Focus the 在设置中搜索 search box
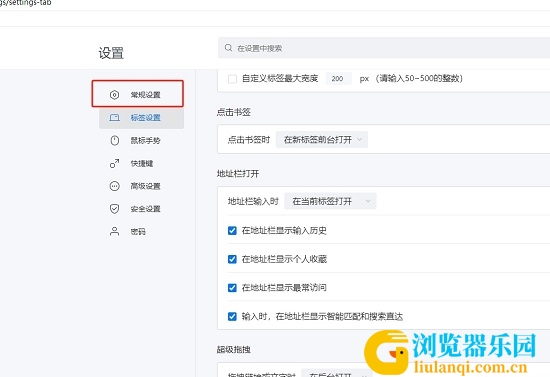 tap(384, 48)
